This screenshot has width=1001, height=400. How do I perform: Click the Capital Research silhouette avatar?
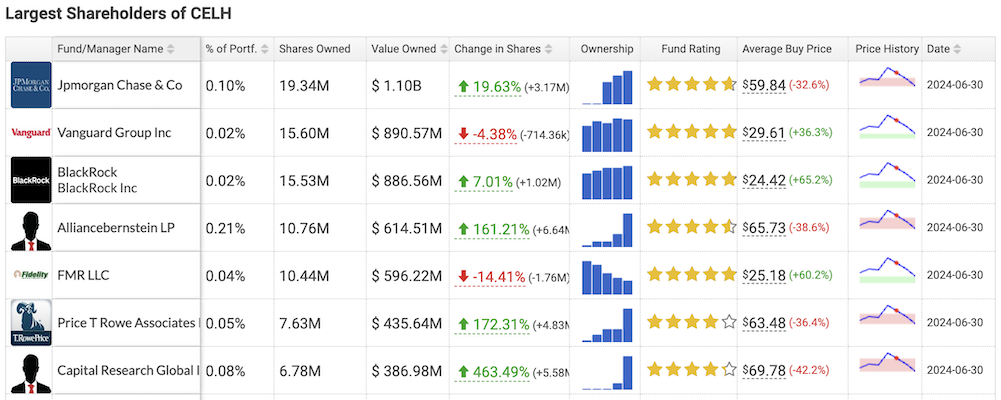click(31, 371)
